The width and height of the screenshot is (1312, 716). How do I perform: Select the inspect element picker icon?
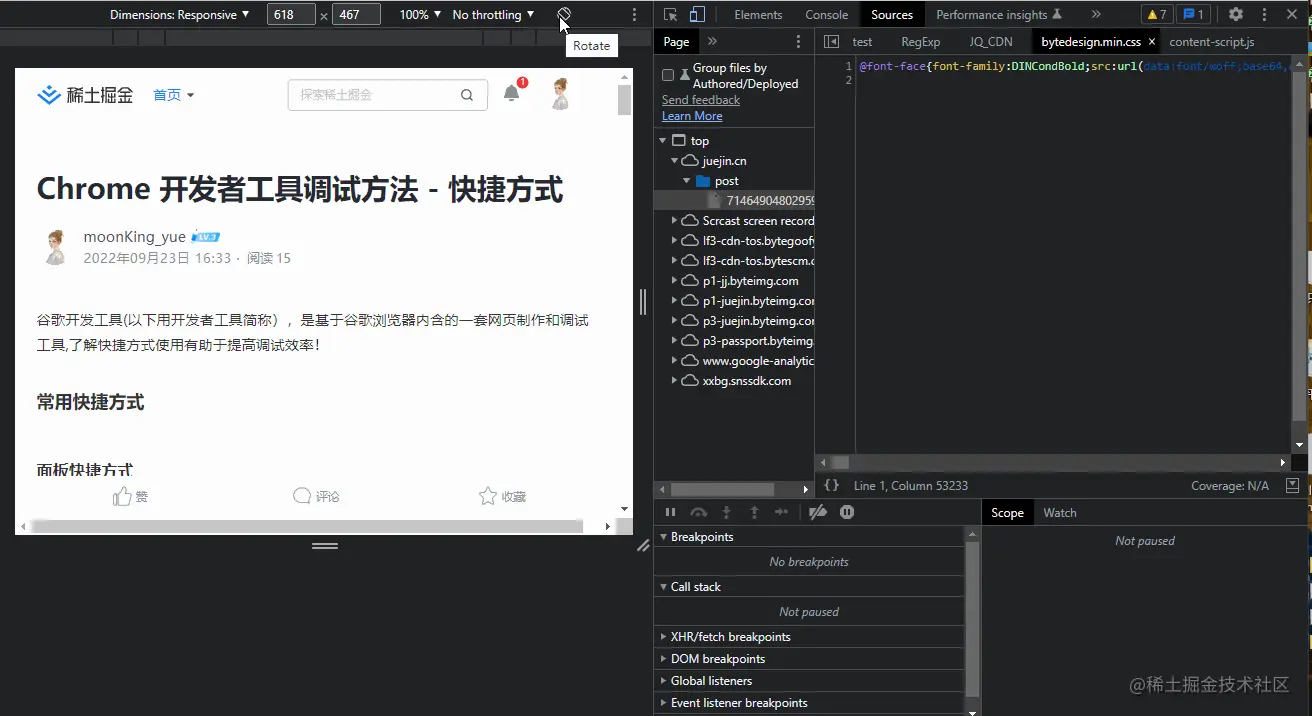670,15
